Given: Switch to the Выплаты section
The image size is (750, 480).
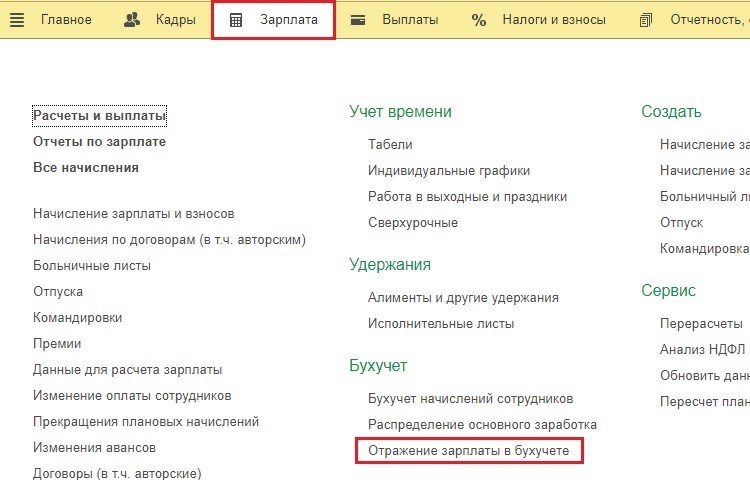Looking at the screenshot, I should click(410, 20).
